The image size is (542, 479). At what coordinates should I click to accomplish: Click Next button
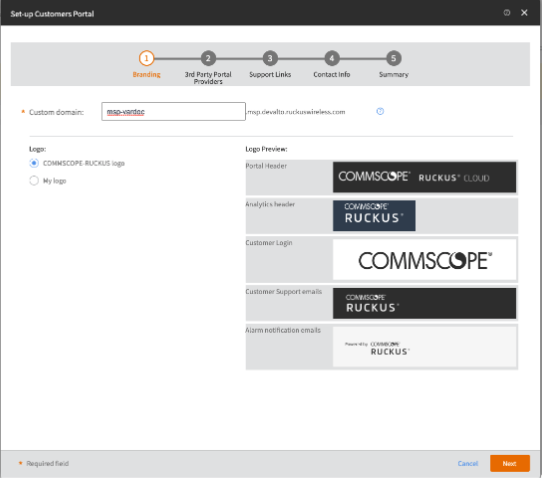[x=510, y=463]
